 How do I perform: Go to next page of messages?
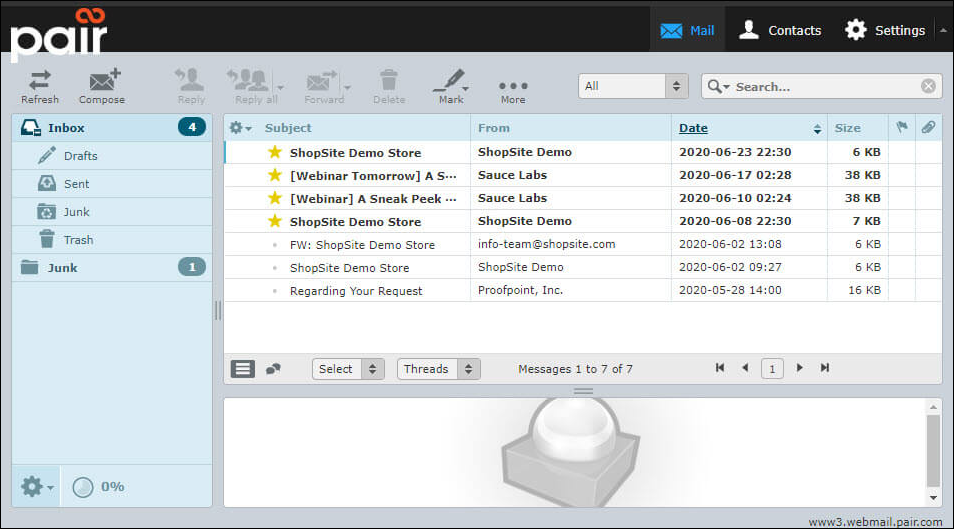pos(799,368)
